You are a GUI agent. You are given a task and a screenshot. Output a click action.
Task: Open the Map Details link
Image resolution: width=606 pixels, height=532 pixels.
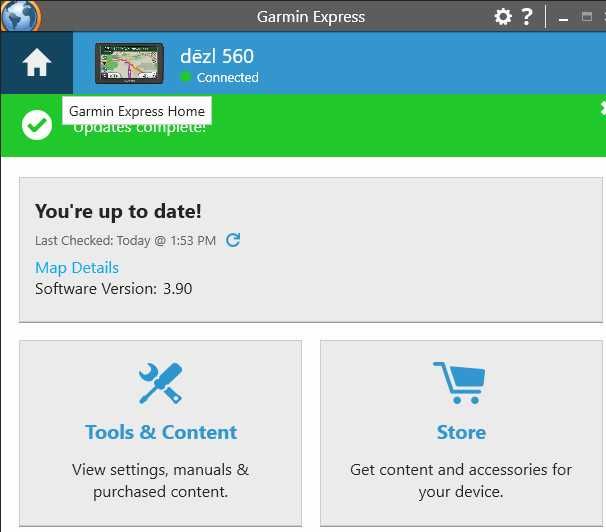pyautogui.click(x=77, y=268)
